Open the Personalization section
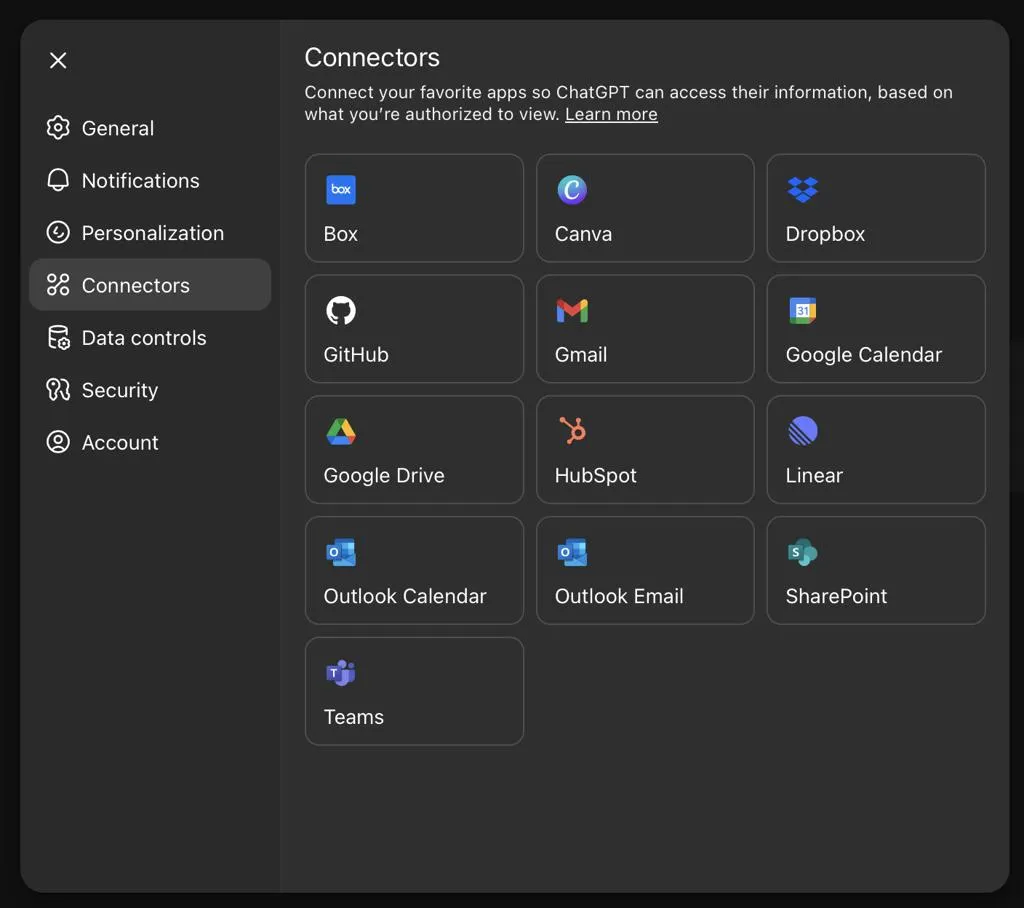 tap(150, 233)
